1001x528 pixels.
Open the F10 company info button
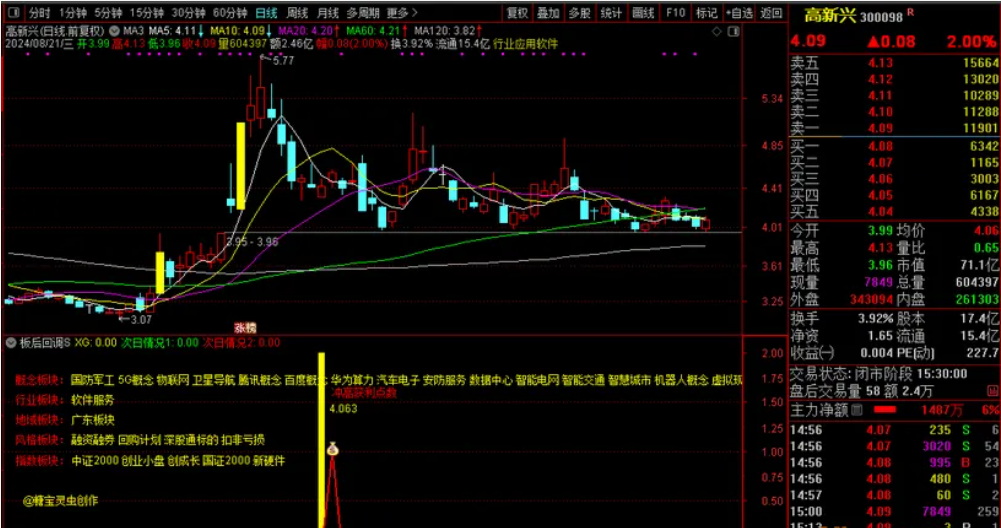pyautogui.click(x=676, y=14)
